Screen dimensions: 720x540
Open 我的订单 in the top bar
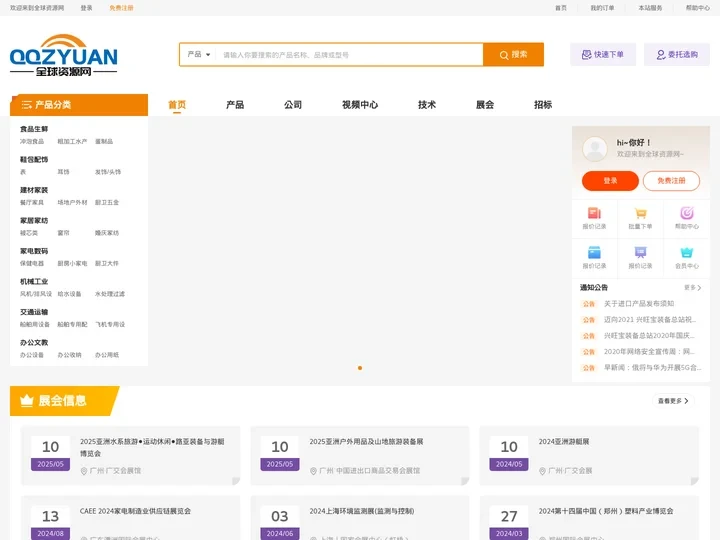602,8
